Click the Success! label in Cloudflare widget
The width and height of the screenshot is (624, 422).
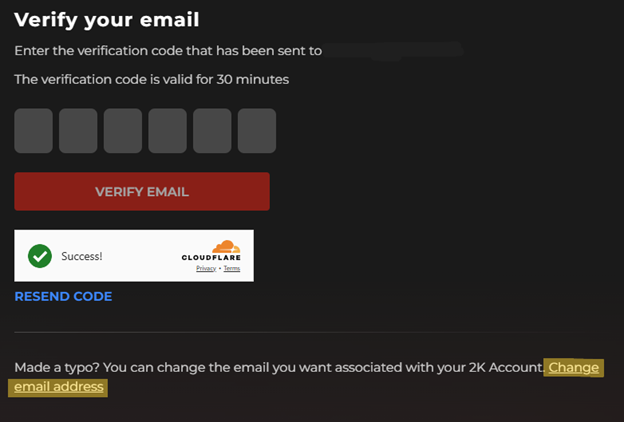pyautogui.click(x=82, y=256)
